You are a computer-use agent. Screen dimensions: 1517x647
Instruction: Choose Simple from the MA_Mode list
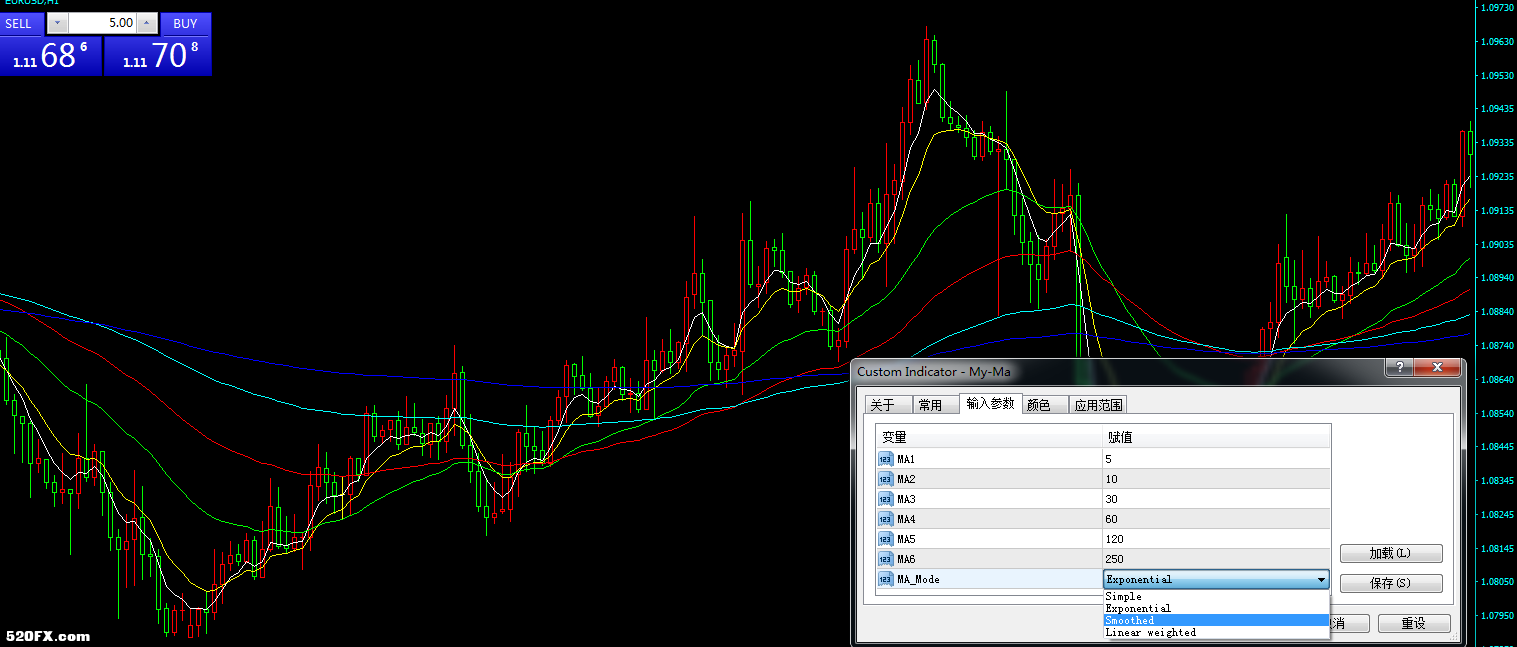pos(1217,596)
